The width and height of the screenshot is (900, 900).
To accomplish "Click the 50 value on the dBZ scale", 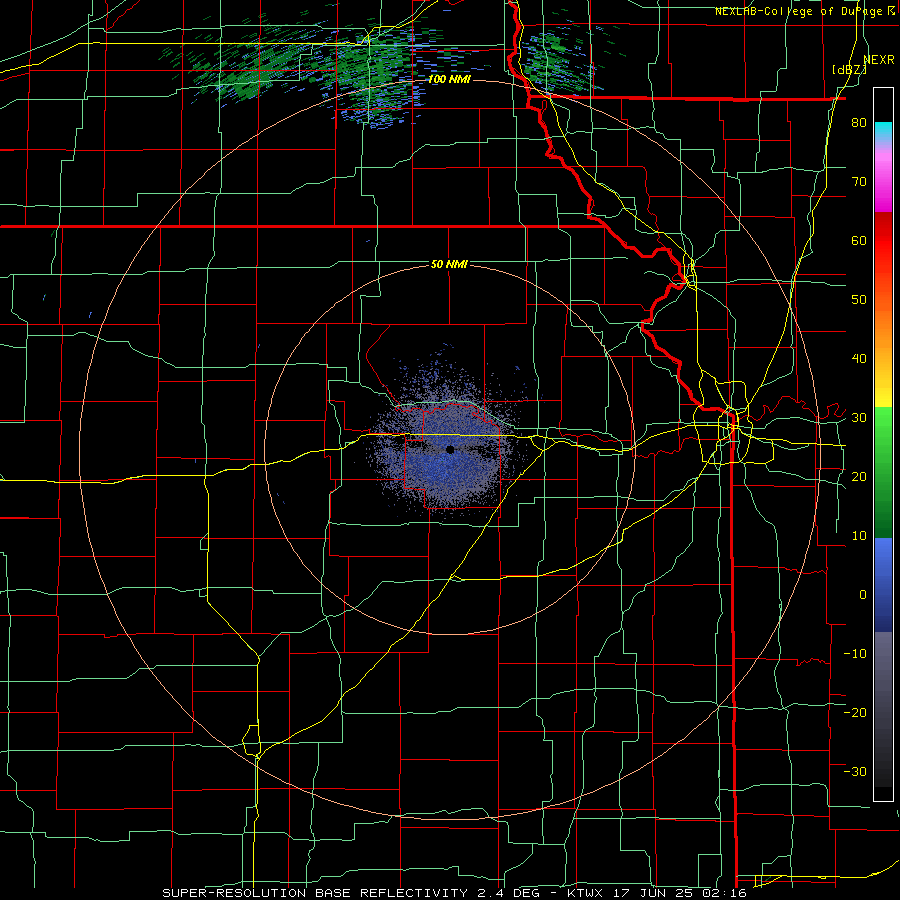I will (x=859, y=300).
